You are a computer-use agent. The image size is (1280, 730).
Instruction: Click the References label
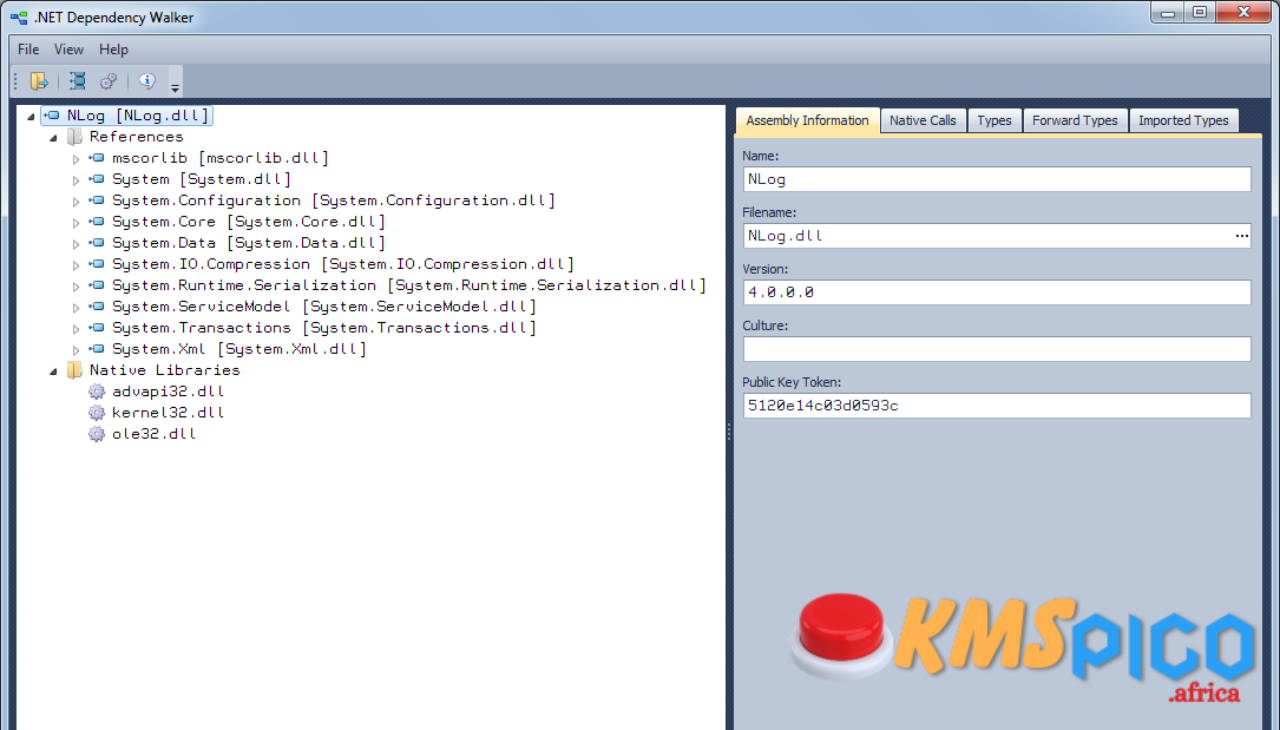pos(137,137)
